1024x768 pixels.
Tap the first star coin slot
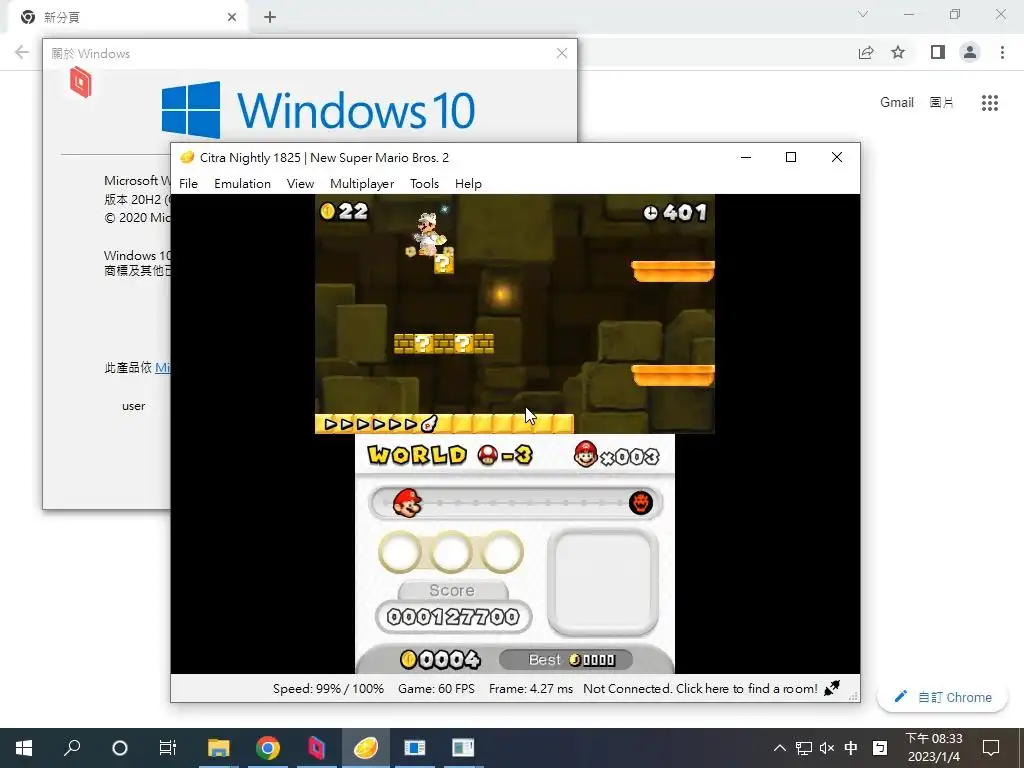pos(400,552)
